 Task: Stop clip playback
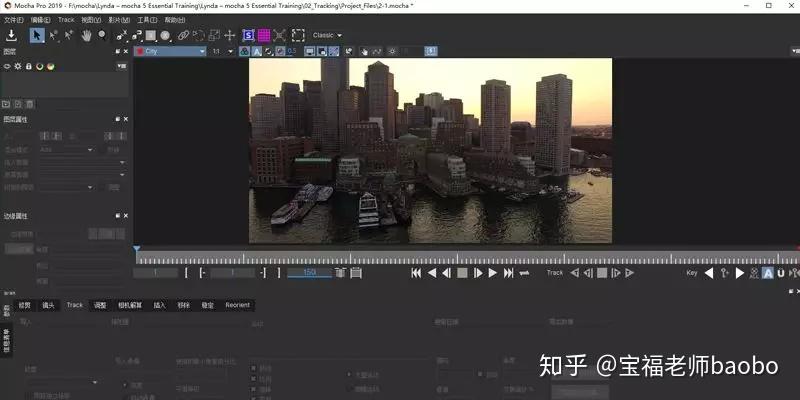[x=462, y=273]
